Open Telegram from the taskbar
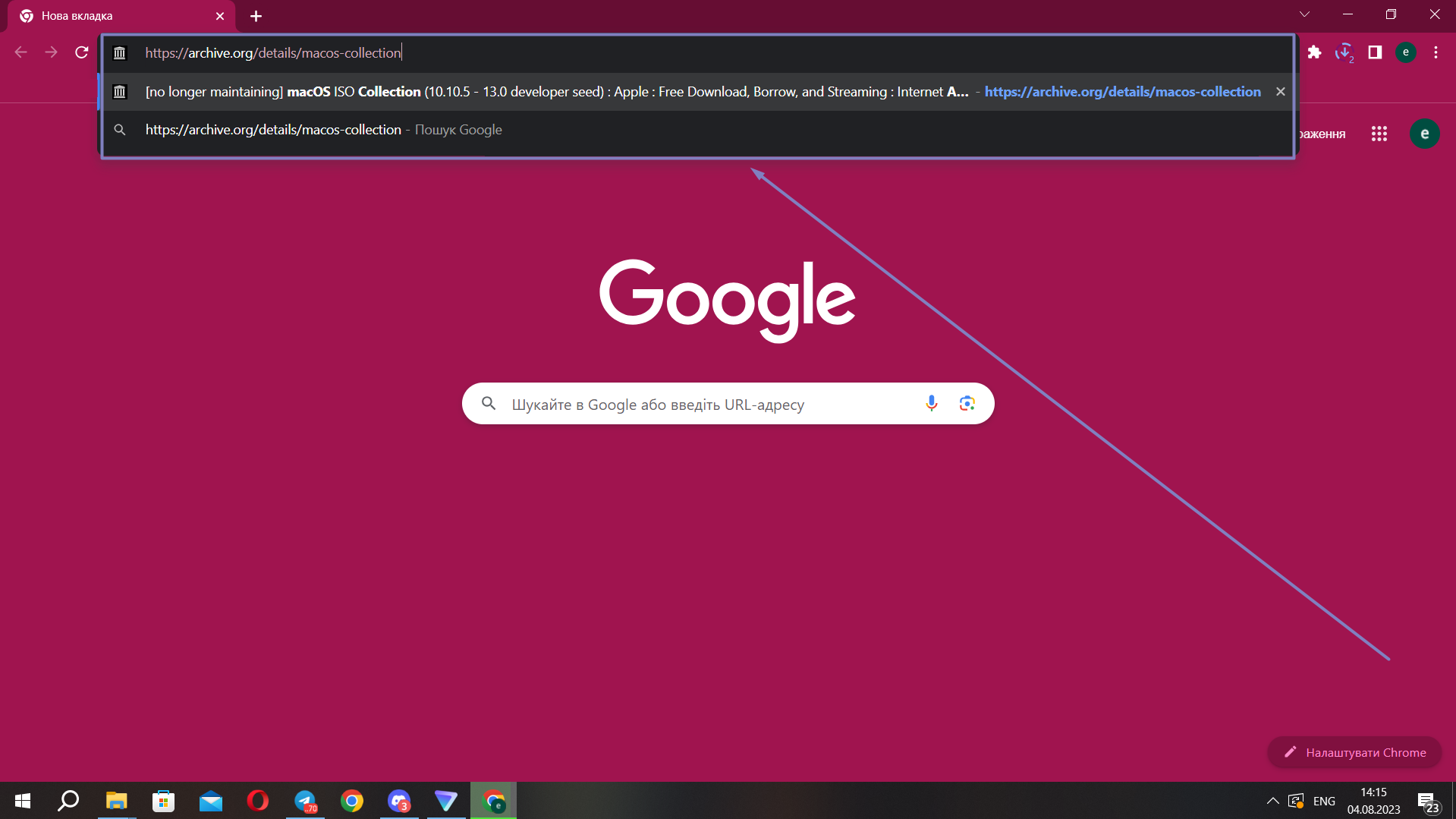The width and height of the screenshot is (1456, 819). (x=305, y=801)
